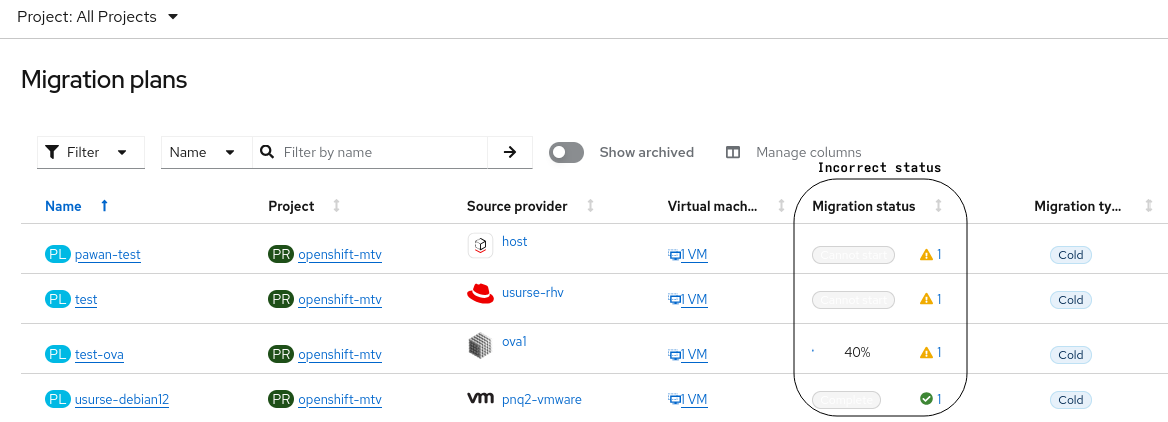Sort by the Migration status column
The height and width of the screenshot is (422, 1168).
(938, 206)
